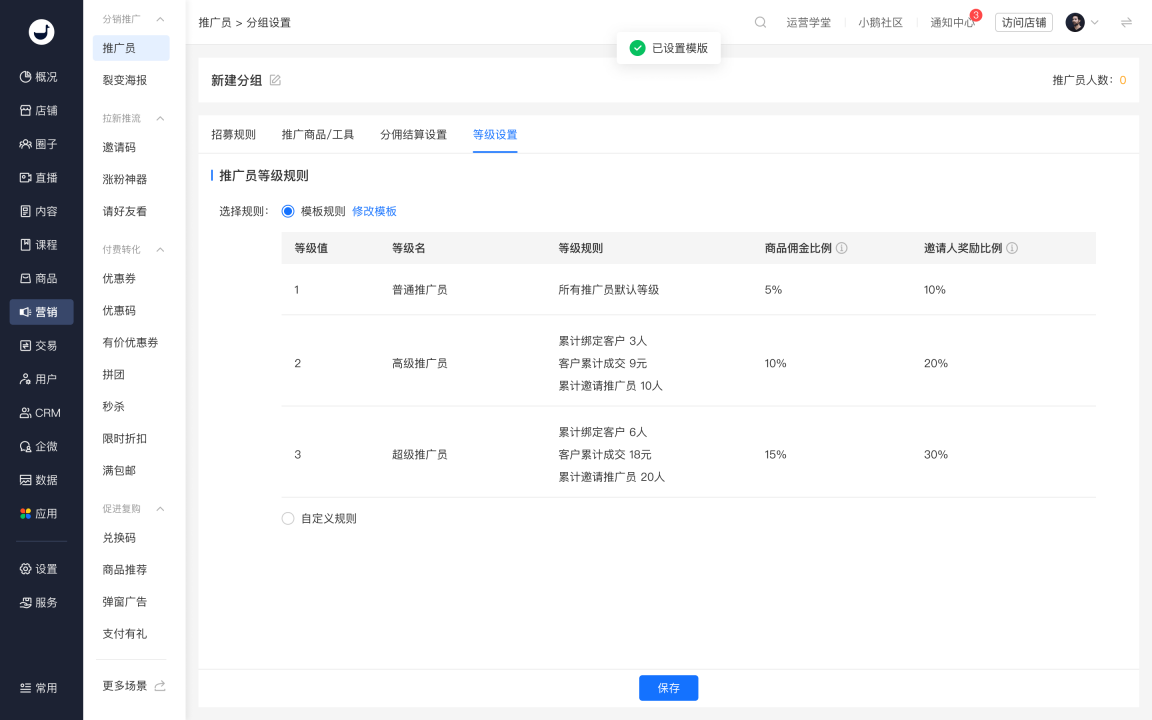This screenshot has height=720, width=1152.
Task: Open 通知中心 with red badge
Action: (x=954, y=22)
